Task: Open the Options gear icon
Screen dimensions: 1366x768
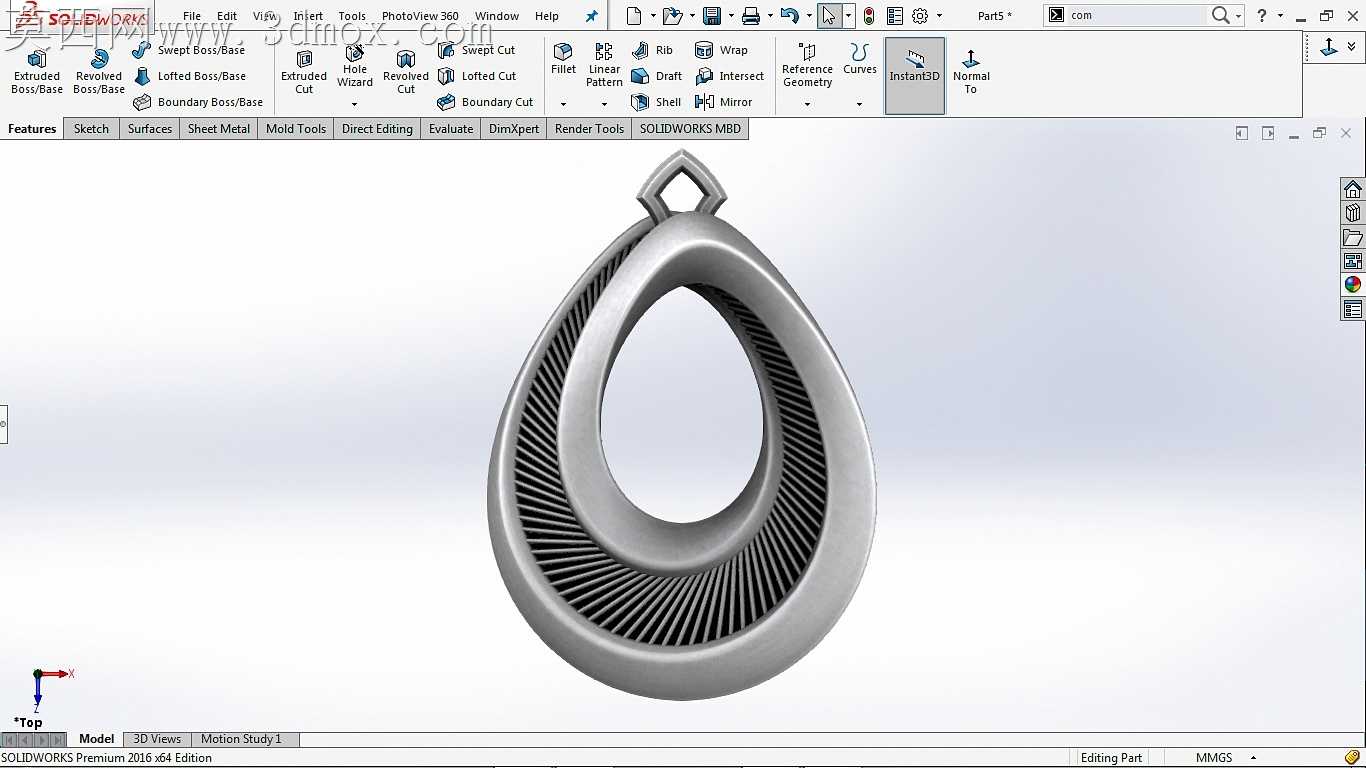Action: pyautogui.click(x=920, y=16)
